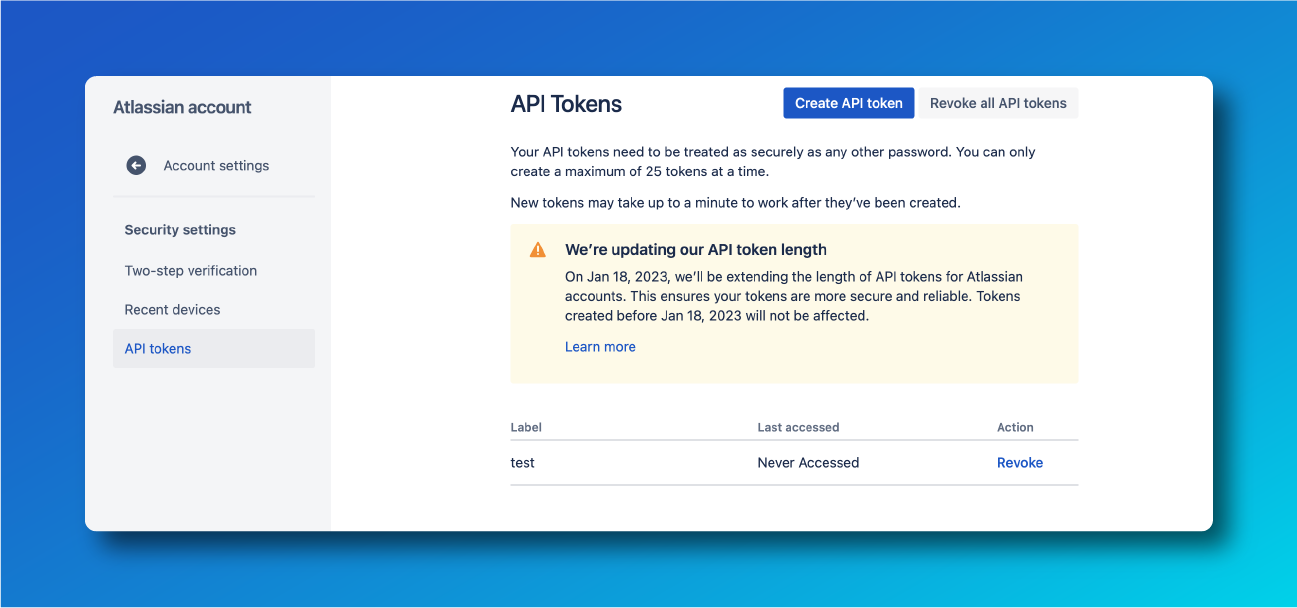Open Two-step verification settings

[190, 270]
